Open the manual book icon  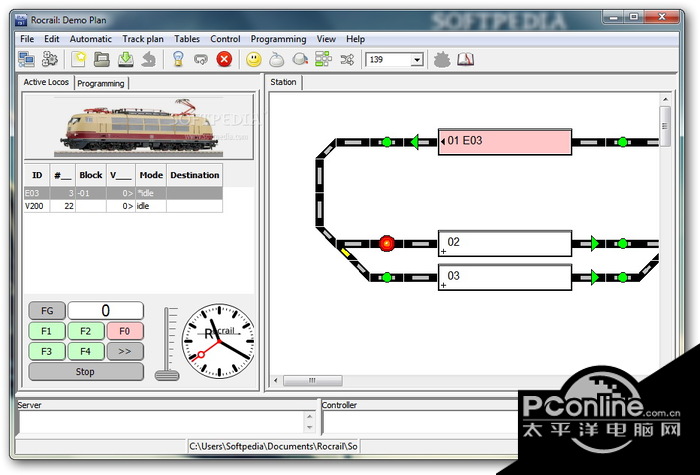point(465,59)
